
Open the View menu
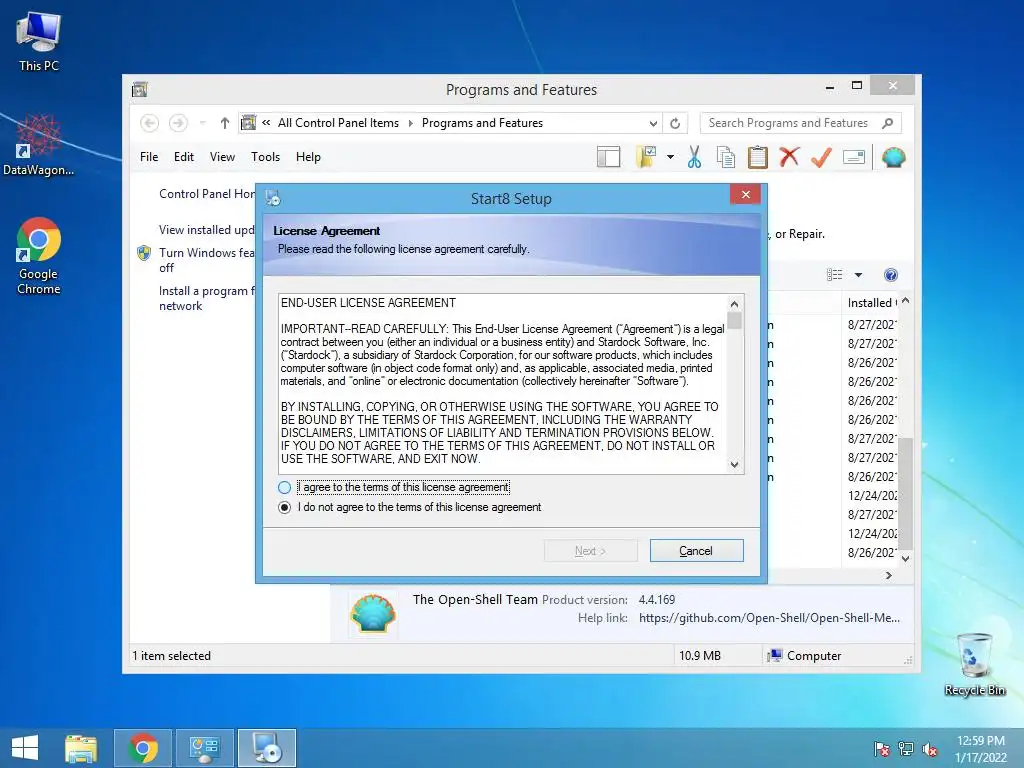pyautogui.click(x=222, y=157)
